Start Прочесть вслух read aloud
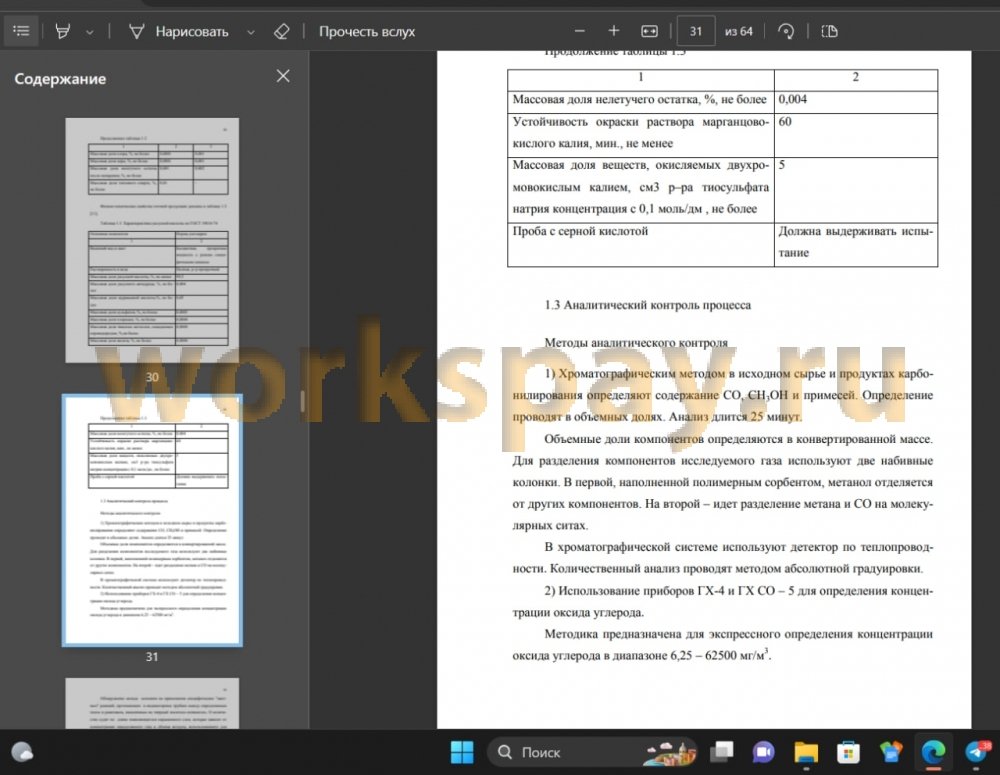 pos(367,31)
